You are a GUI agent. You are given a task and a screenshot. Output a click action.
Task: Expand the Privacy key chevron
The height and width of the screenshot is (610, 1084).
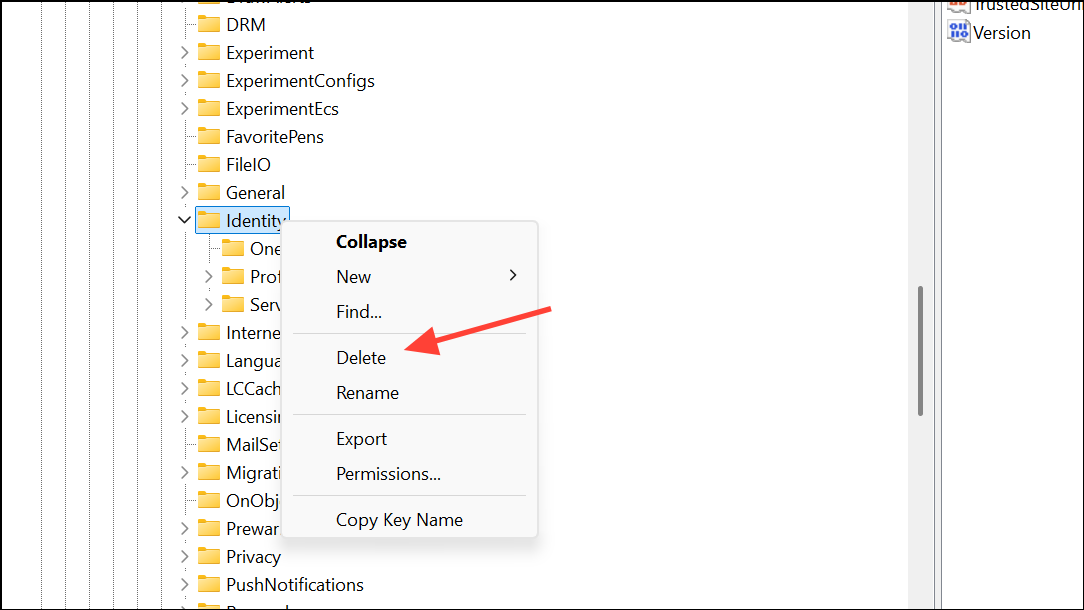[x=185, y=557]
